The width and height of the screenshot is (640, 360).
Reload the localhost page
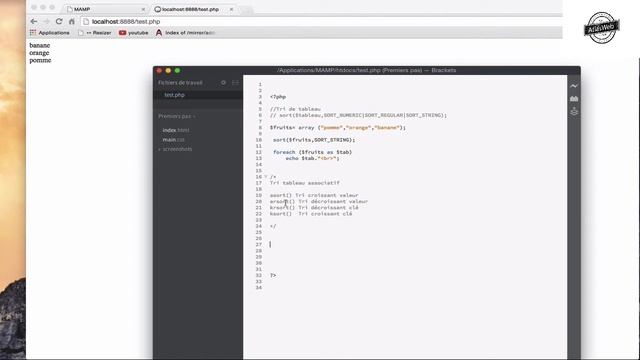[x=59, y=21]
